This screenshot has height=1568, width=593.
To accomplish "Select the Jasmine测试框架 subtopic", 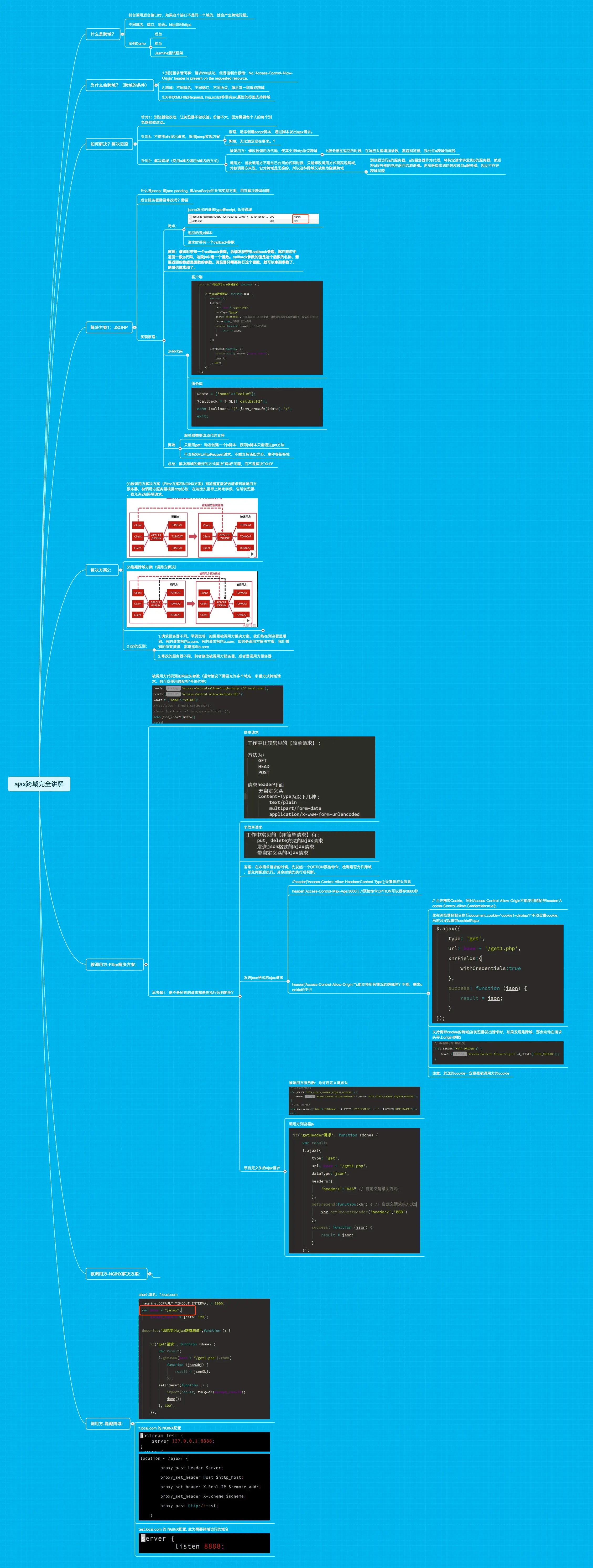I will (169, 53).
